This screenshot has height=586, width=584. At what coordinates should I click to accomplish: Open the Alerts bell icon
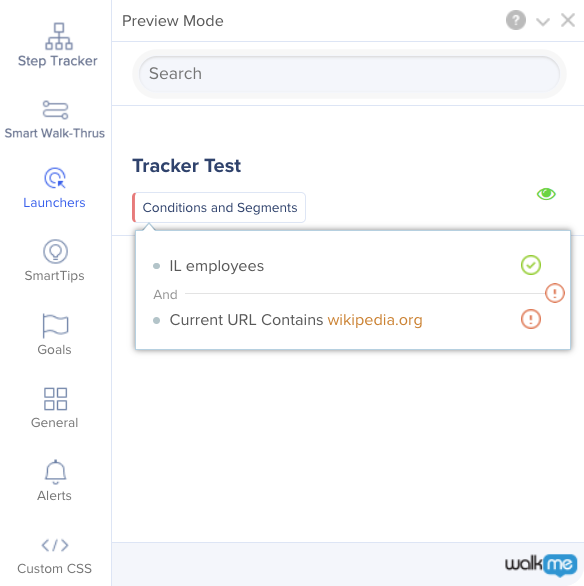pyautogui.click(x=55, y=472)
